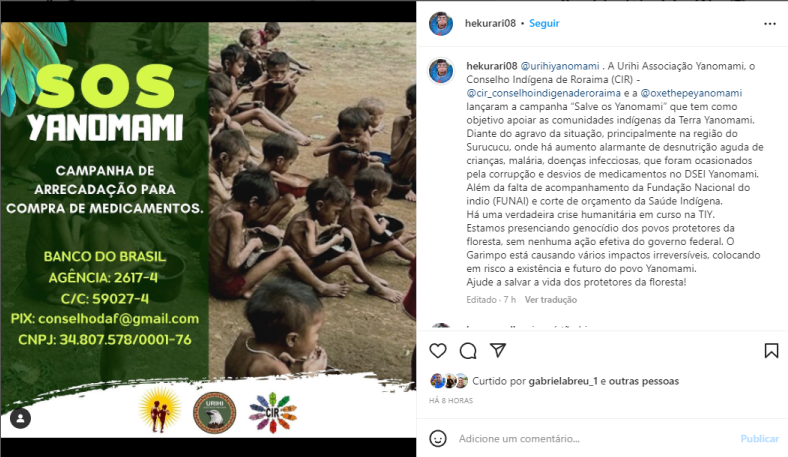Open liker avatars next to Curtido por
The image size is (788, 457).
click(449, 381)
